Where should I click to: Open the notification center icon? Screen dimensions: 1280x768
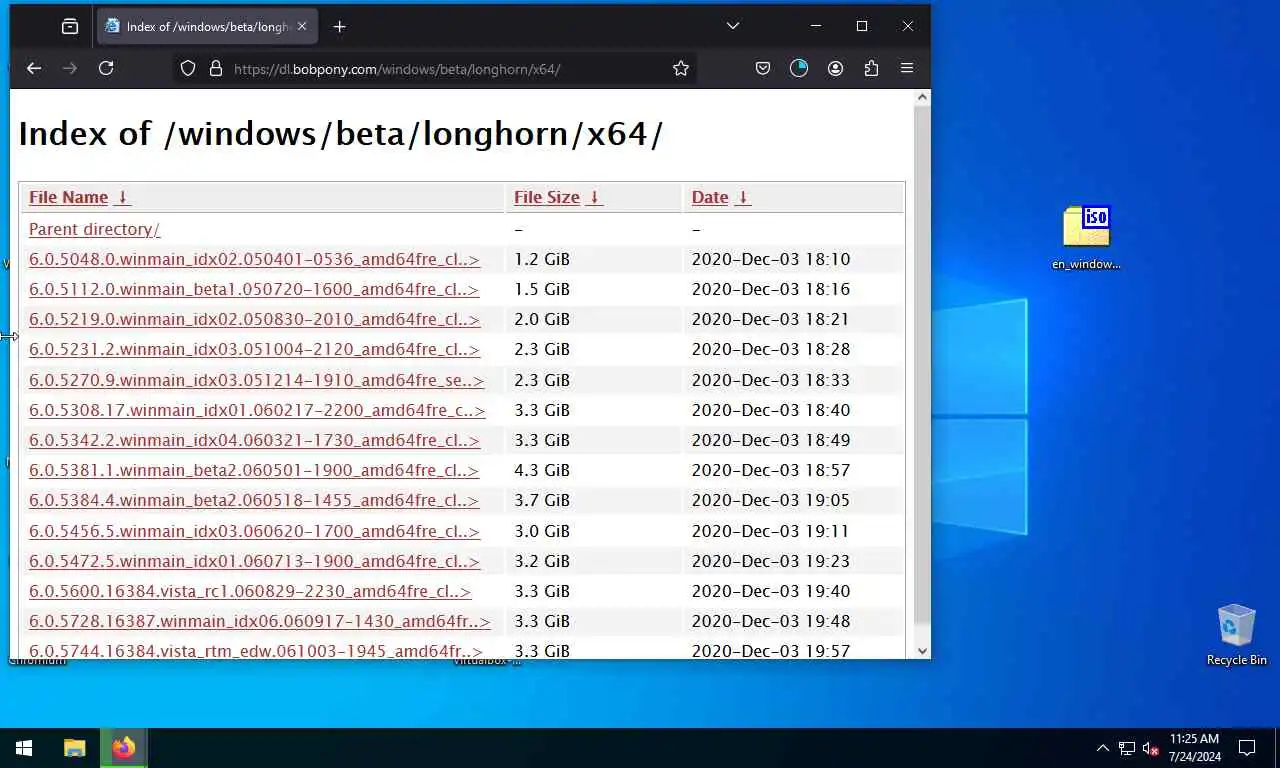pos(1247,748)
